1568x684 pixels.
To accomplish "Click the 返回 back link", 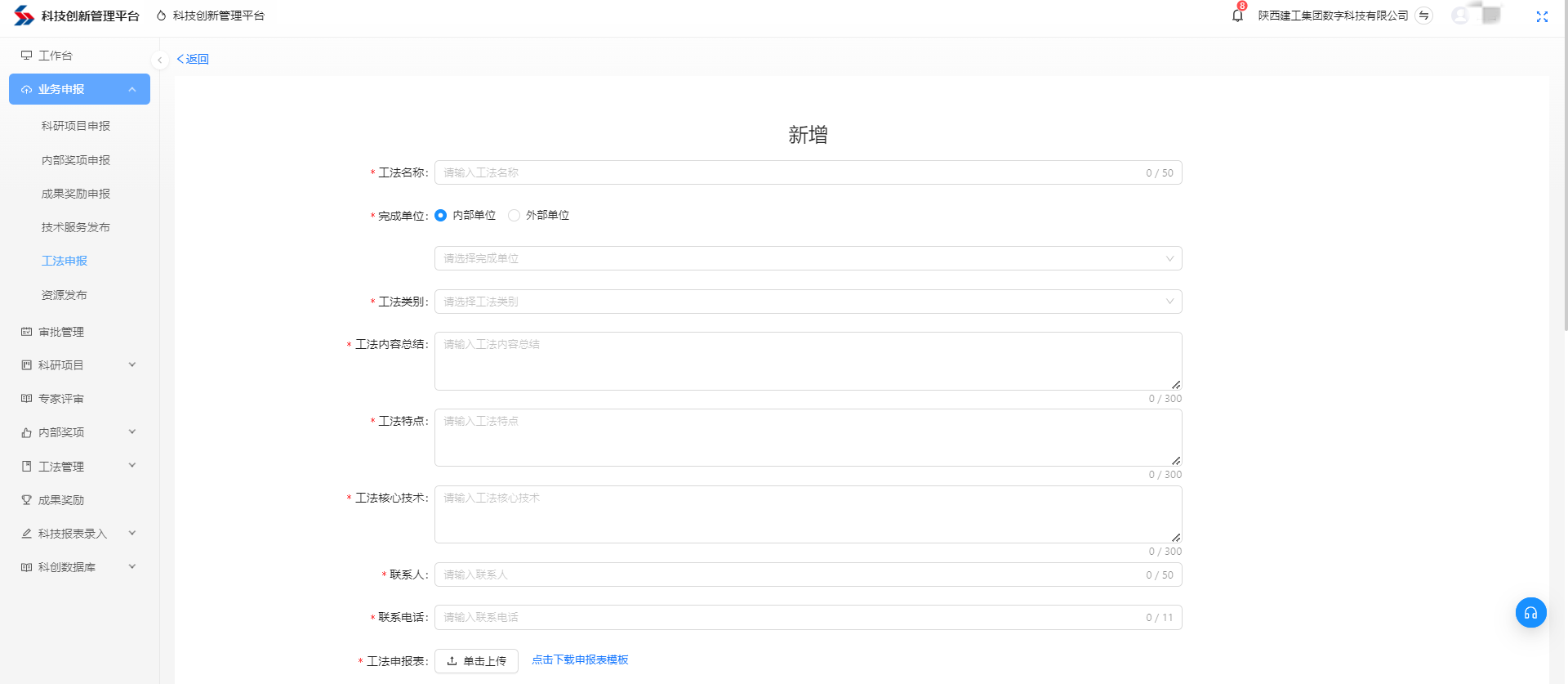I will [x=194, y=59].
